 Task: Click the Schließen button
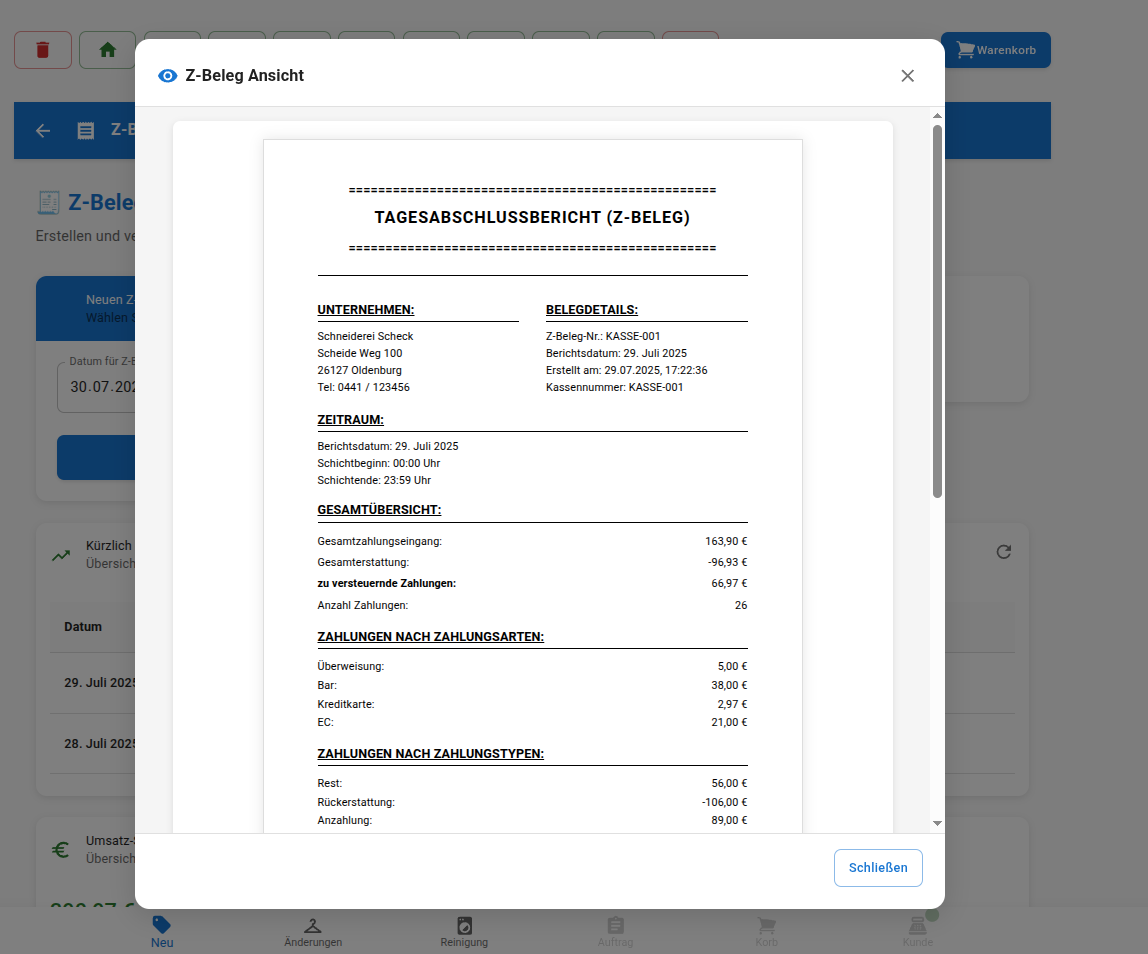[x=878, y=867]
